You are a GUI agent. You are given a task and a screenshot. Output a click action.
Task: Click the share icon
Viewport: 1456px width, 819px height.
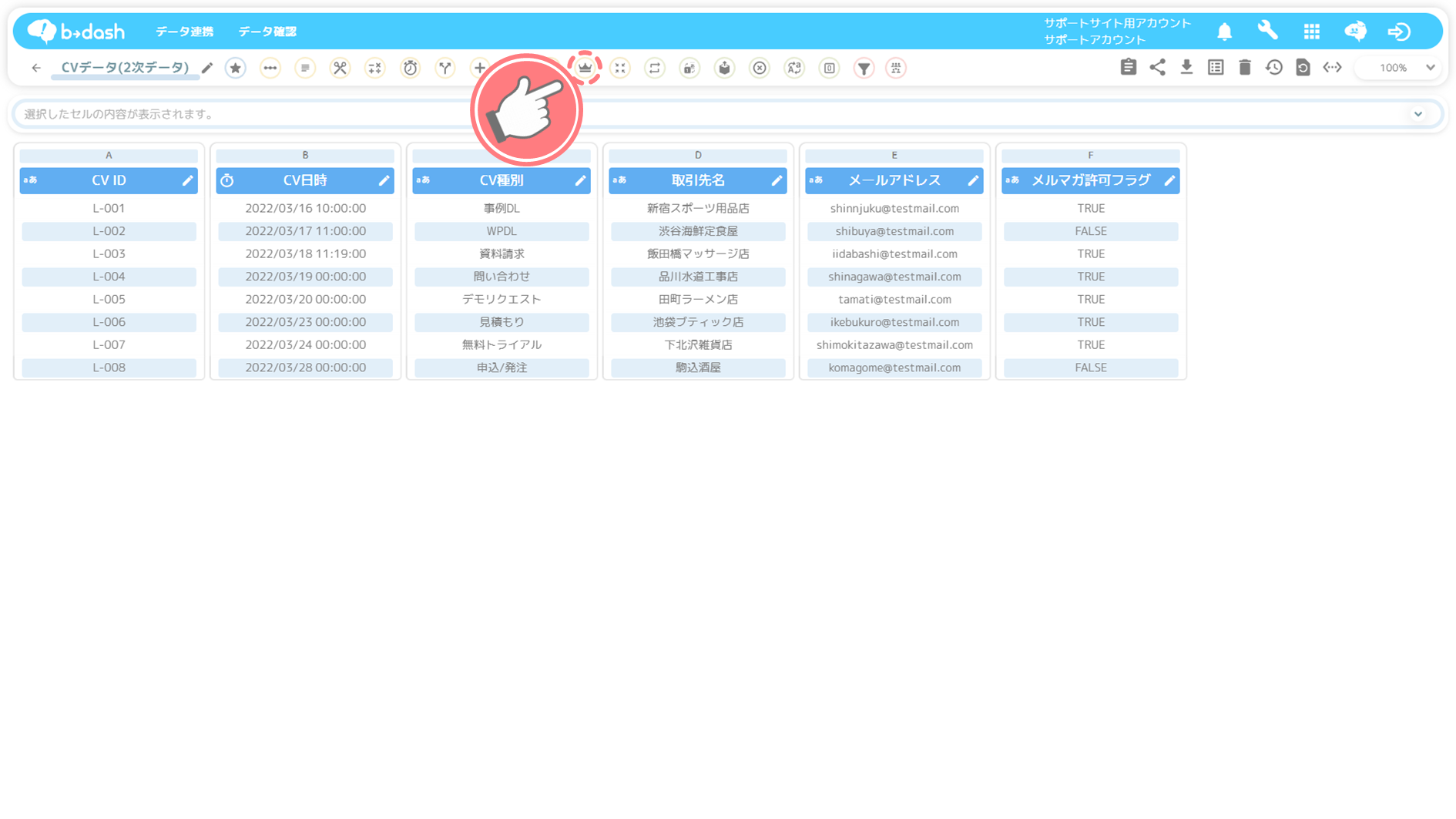pyautogui.click(x=1157, y=67)
